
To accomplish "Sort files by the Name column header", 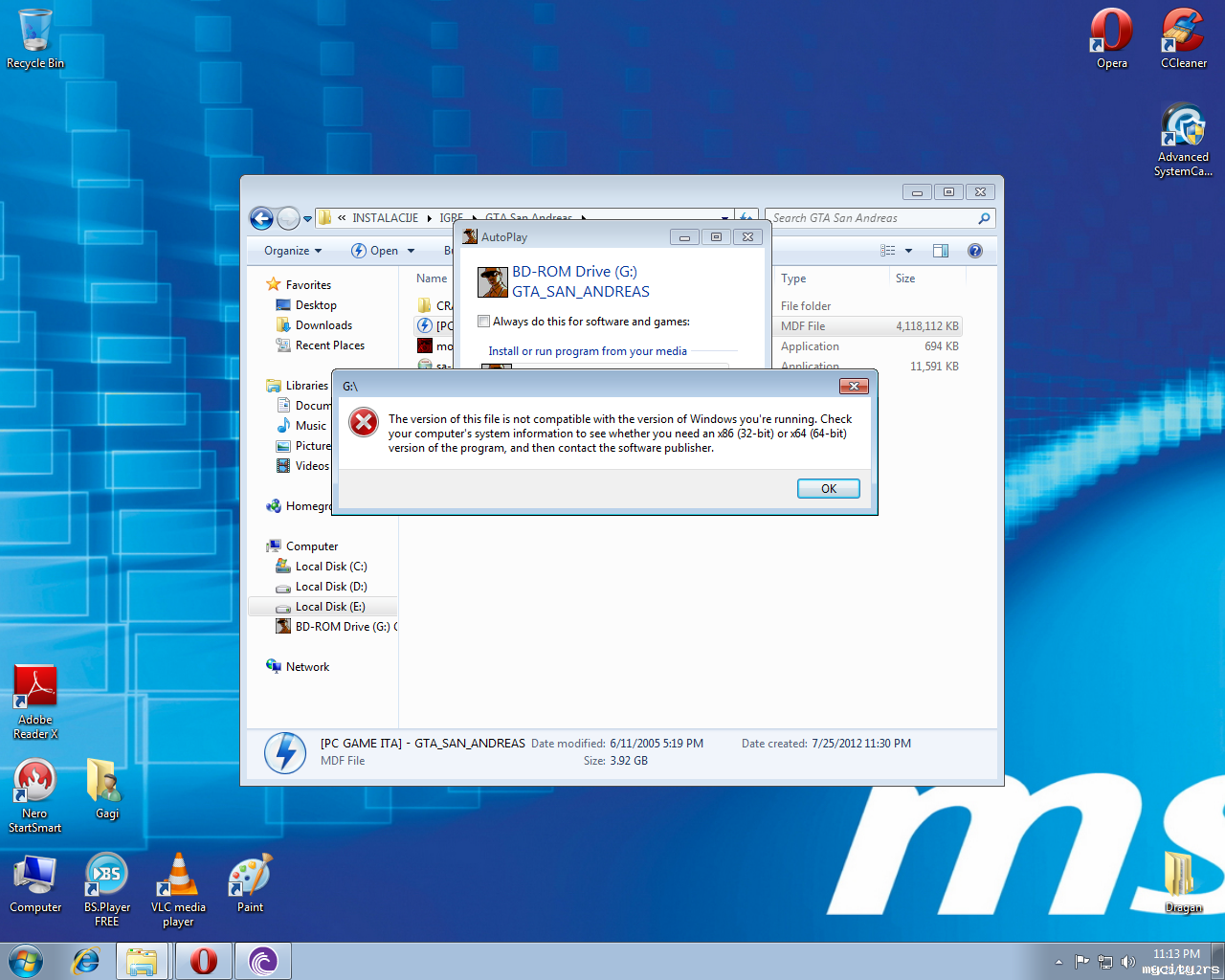I will [432, 278].
